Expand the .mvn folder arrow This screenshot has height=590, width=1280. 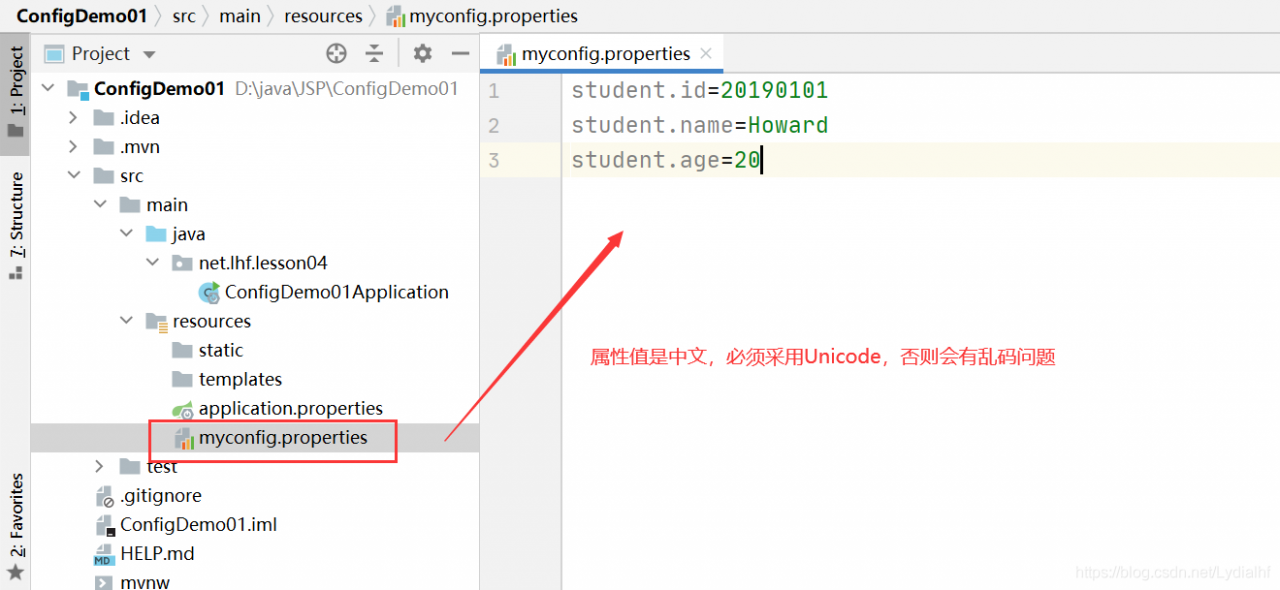pos(73,146)
